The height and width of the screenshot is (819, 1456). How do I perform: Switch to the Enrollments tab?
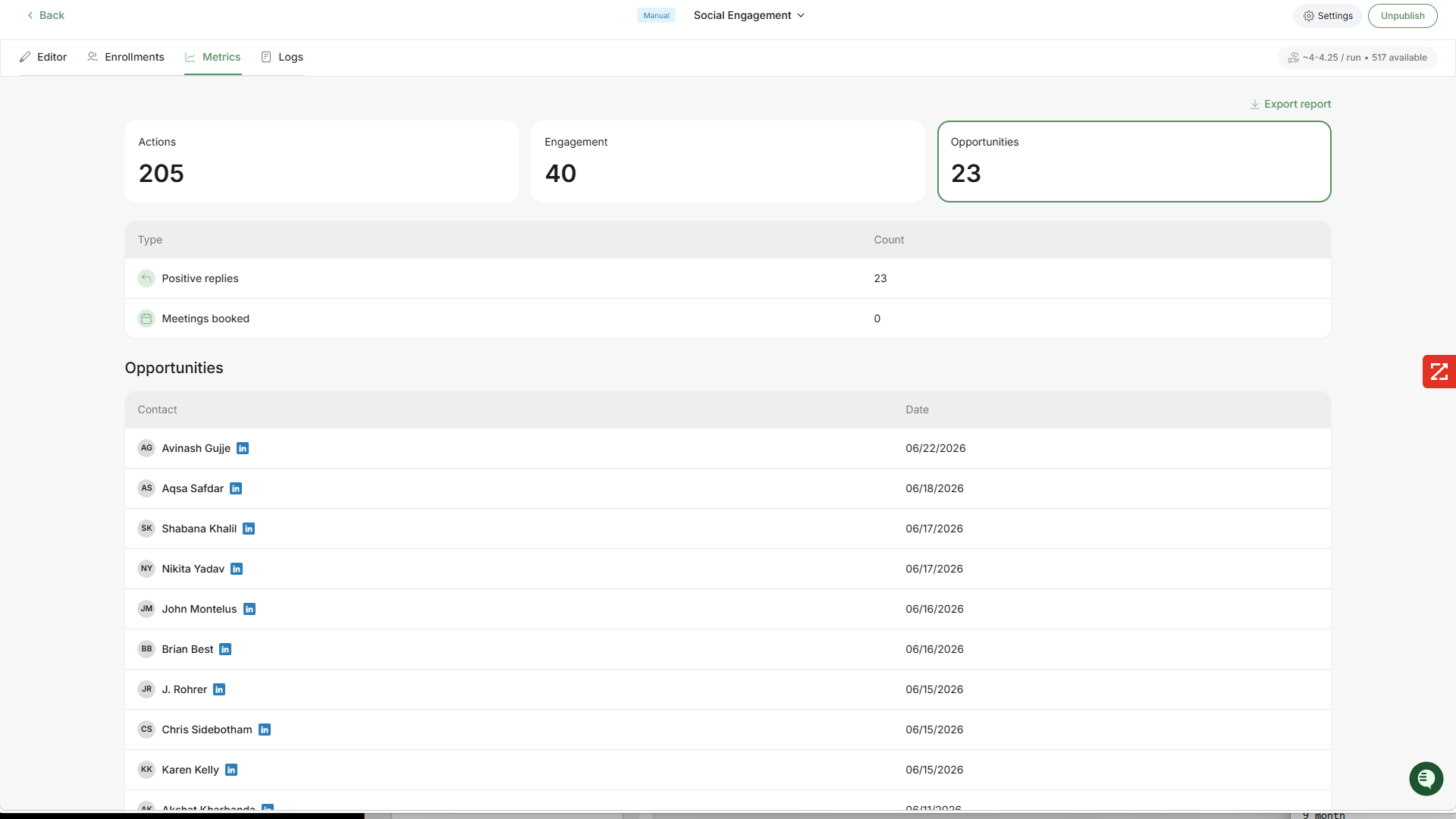tap(126, 57)
